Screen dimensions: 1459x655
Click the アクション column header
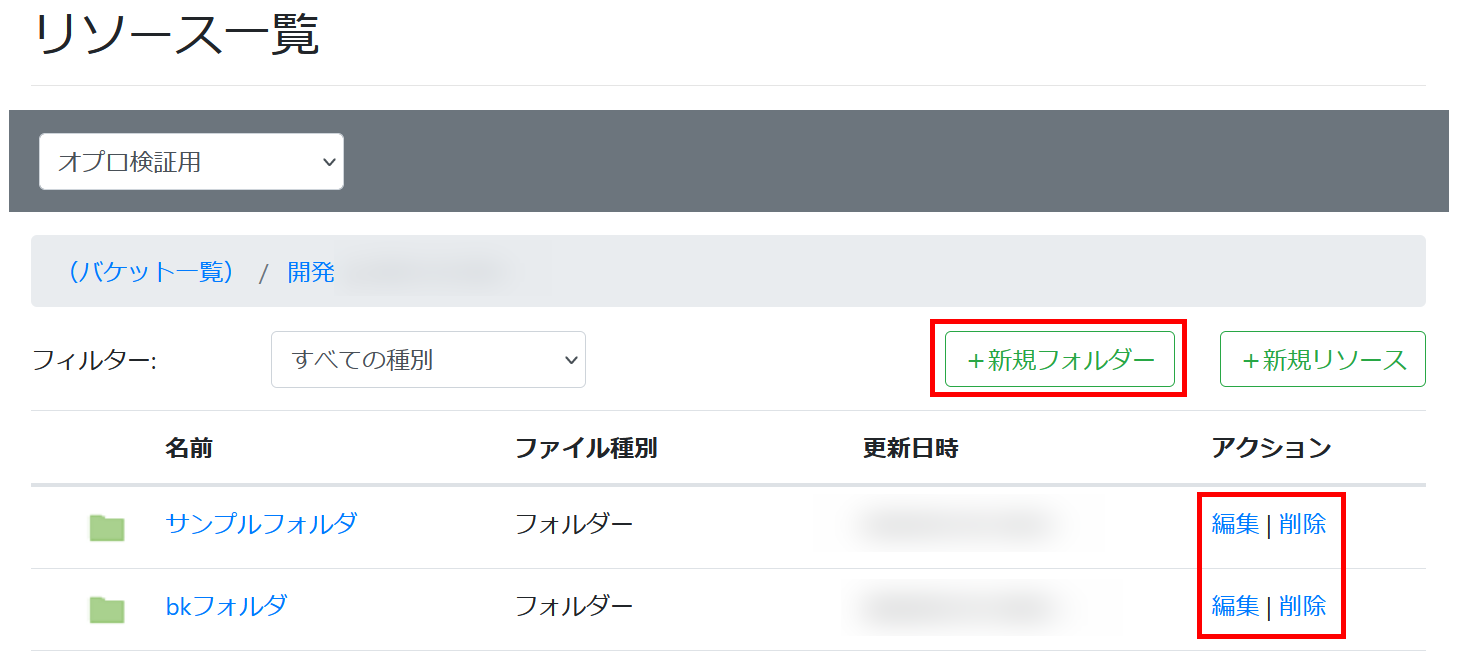[x=1271, y=449]
